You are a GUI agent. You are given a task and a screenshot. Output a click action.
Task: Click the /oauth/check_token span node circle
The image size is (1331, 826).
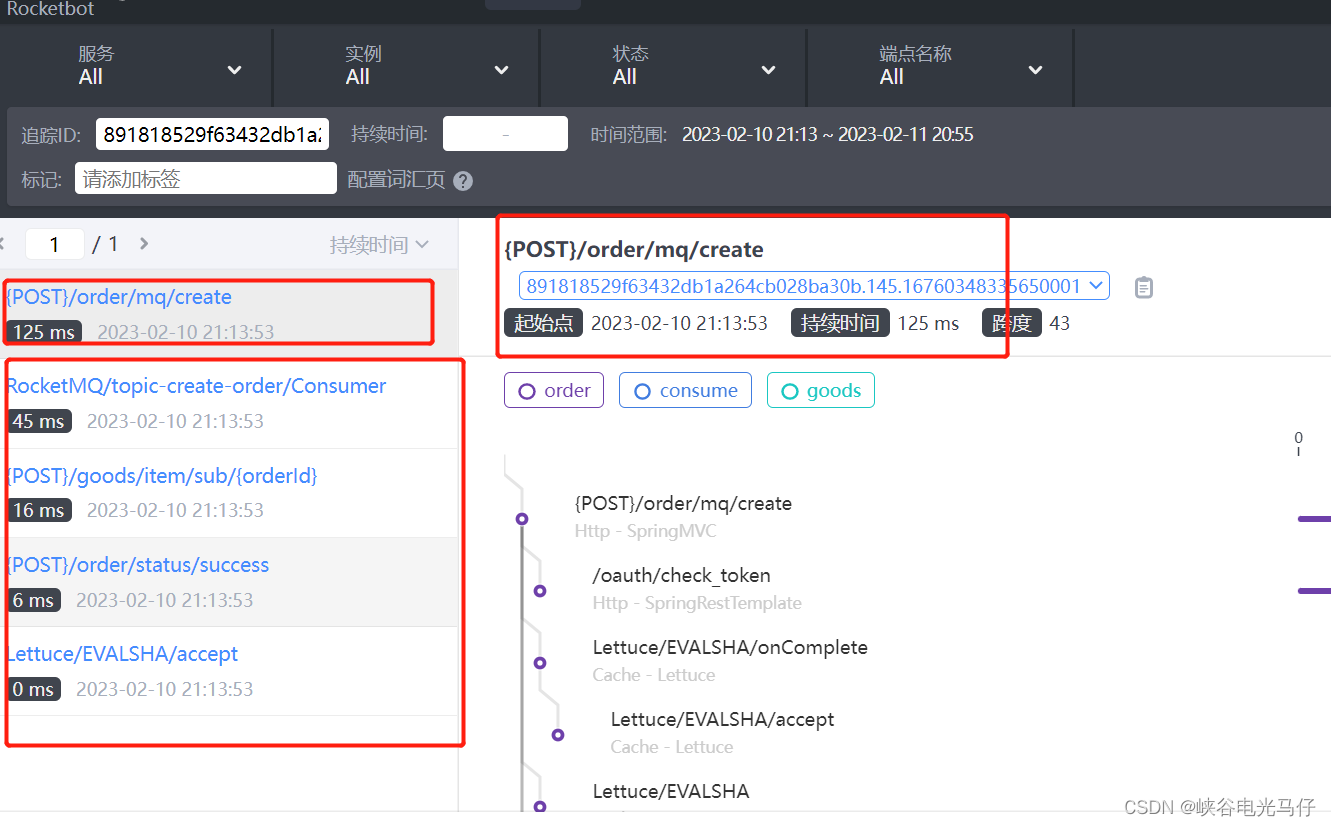(x=540, y=591)
